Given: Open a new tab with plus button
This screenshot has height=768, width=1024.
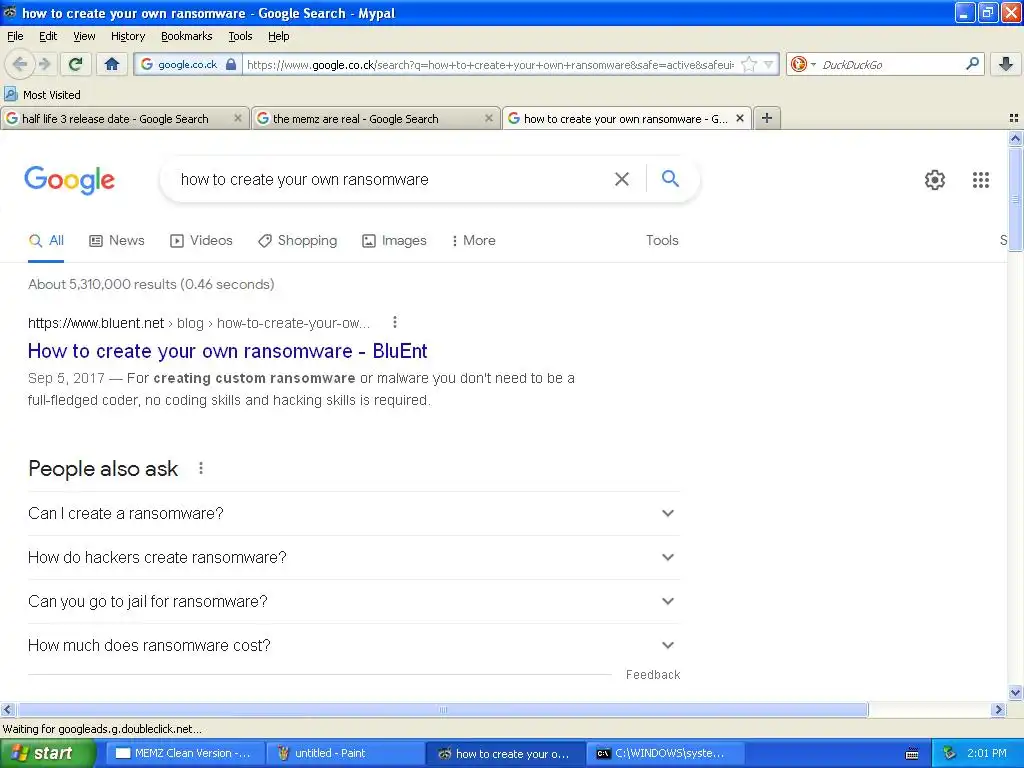Looking at the screenshot, I should point(767,118).
